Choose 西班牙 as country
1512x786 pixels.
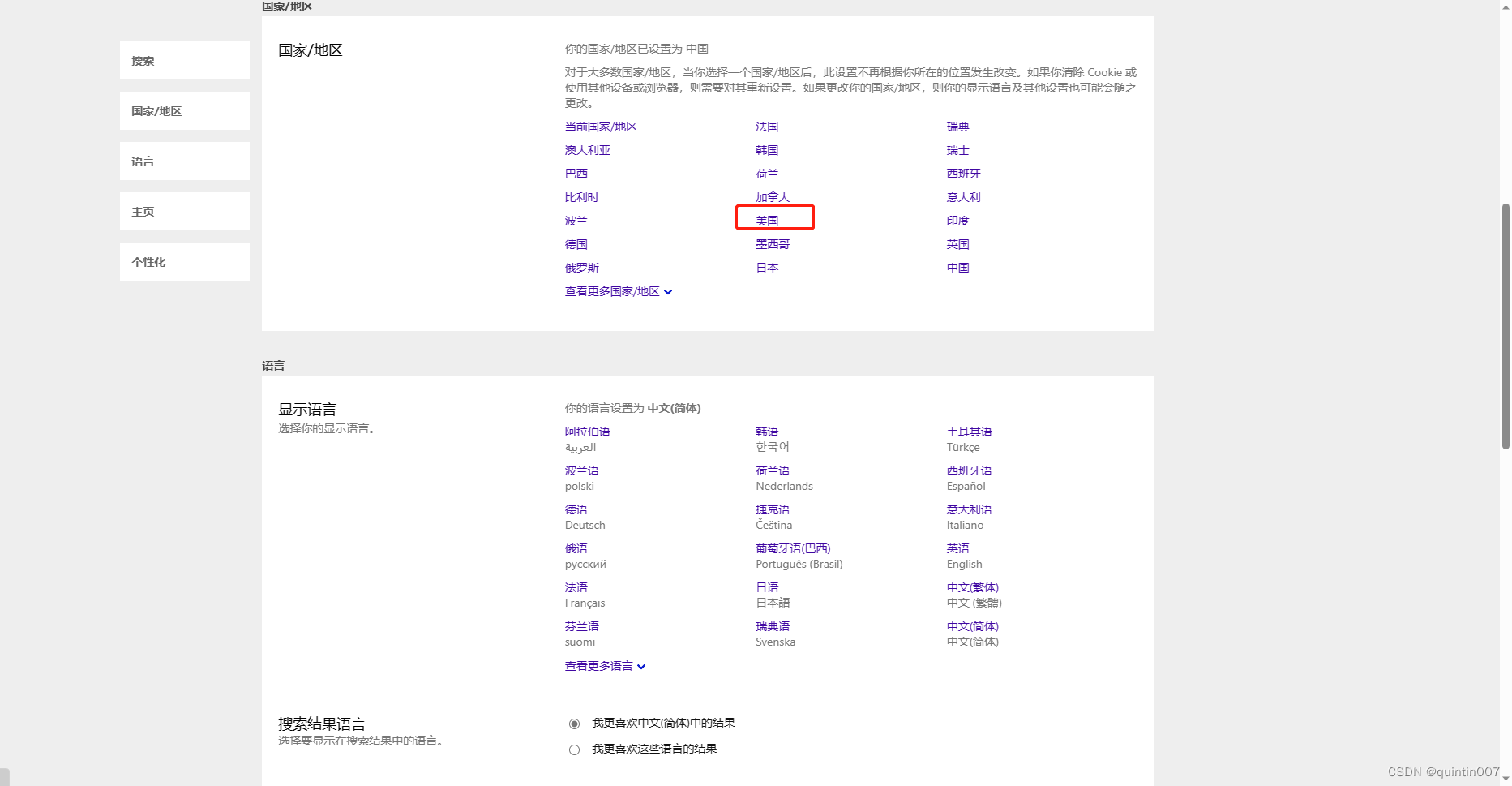click(x=964, y=174)
